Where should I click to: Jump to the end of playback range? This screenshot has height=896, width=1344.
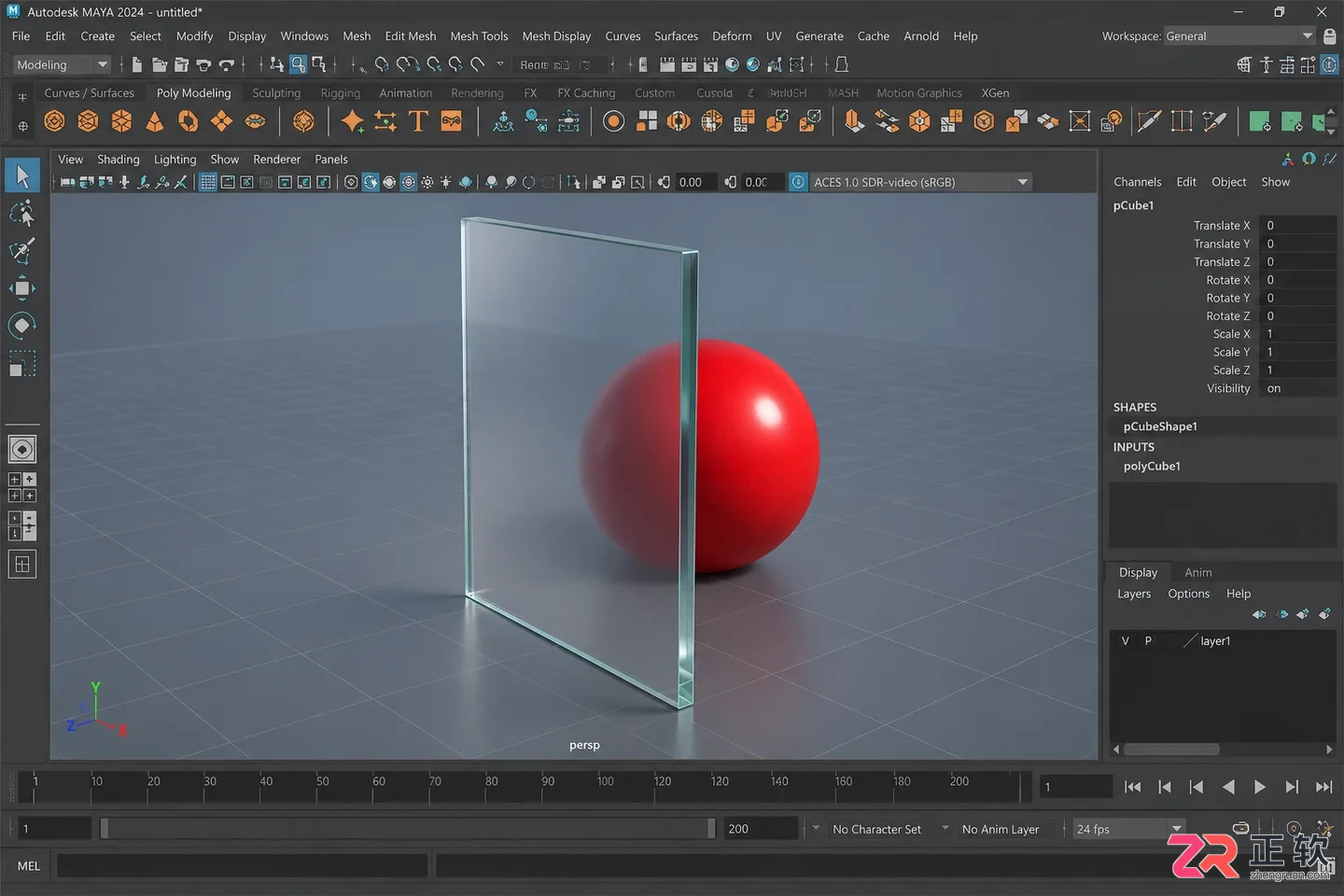tap(1323, 787)
